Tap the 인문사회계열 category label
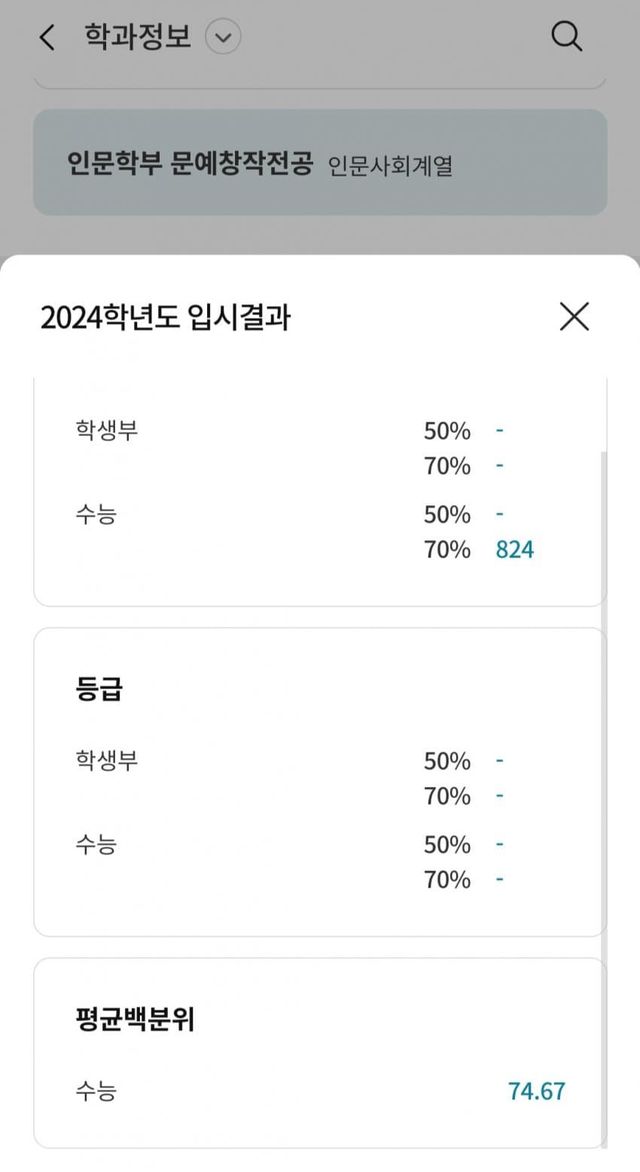The height and width of the screenshot is (1172, 640). [x=390, y=165]
